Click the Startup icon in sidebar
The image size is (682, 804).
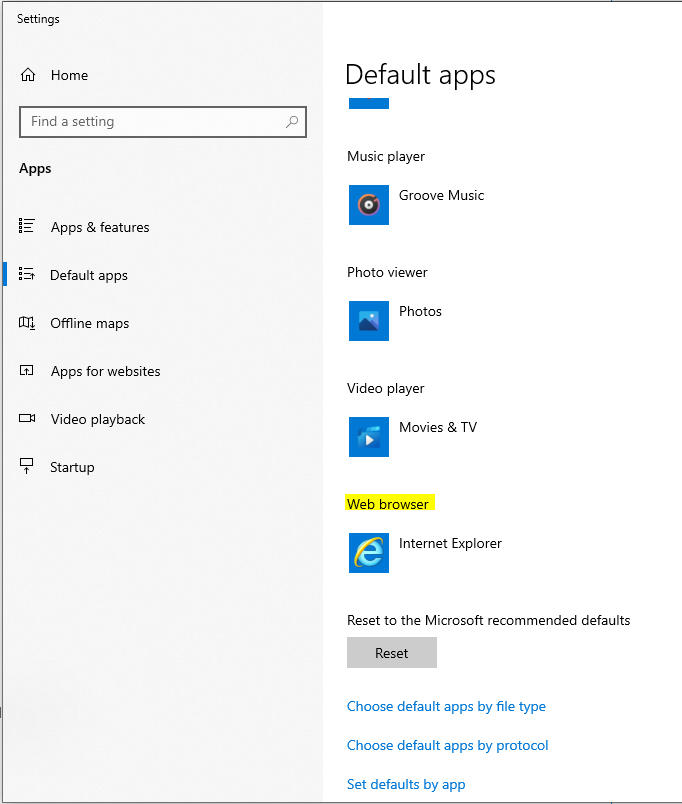27,466
